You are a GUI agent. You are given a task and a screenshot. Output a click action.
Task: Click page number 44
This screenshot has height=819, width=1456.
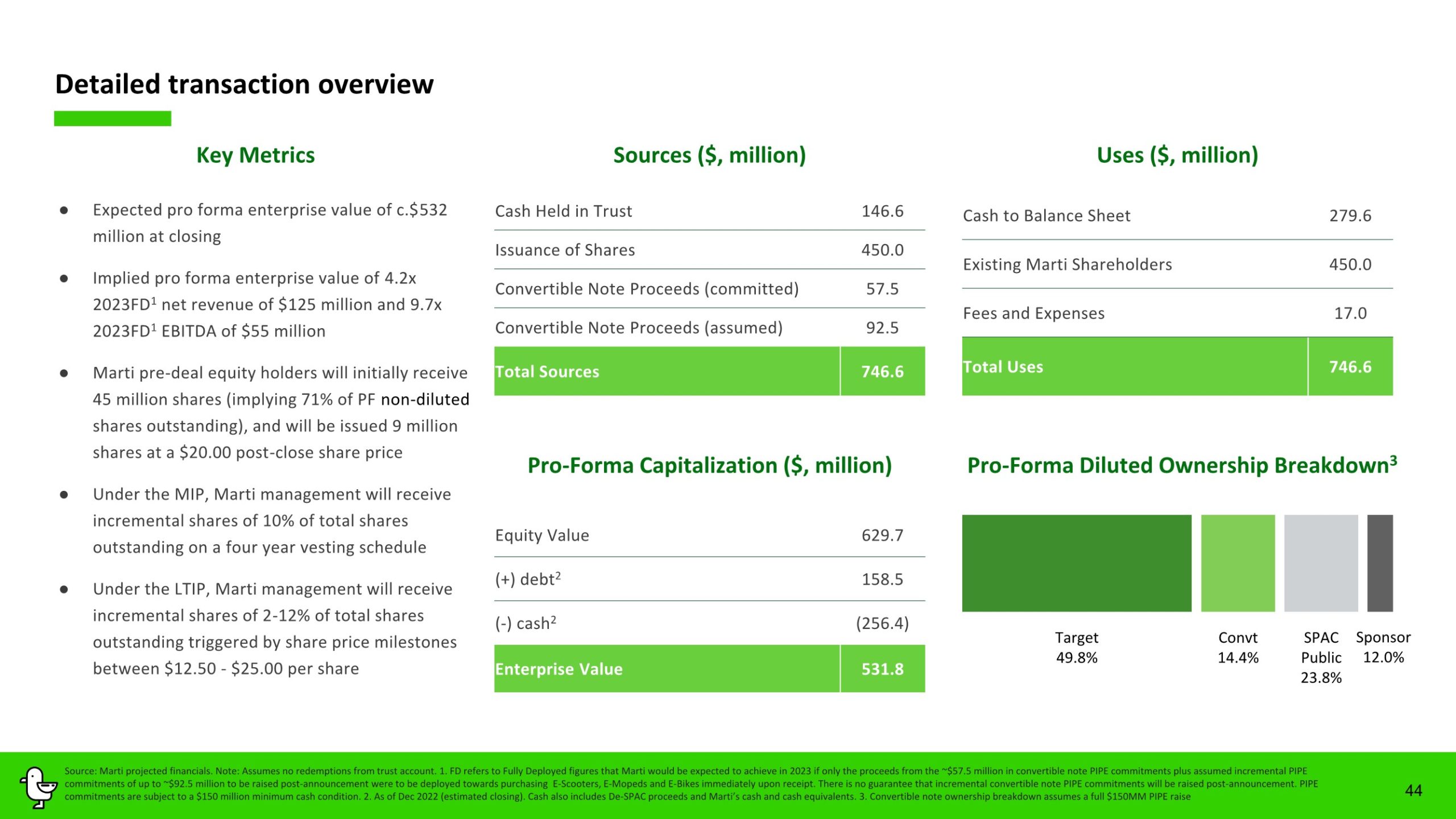1413,790
